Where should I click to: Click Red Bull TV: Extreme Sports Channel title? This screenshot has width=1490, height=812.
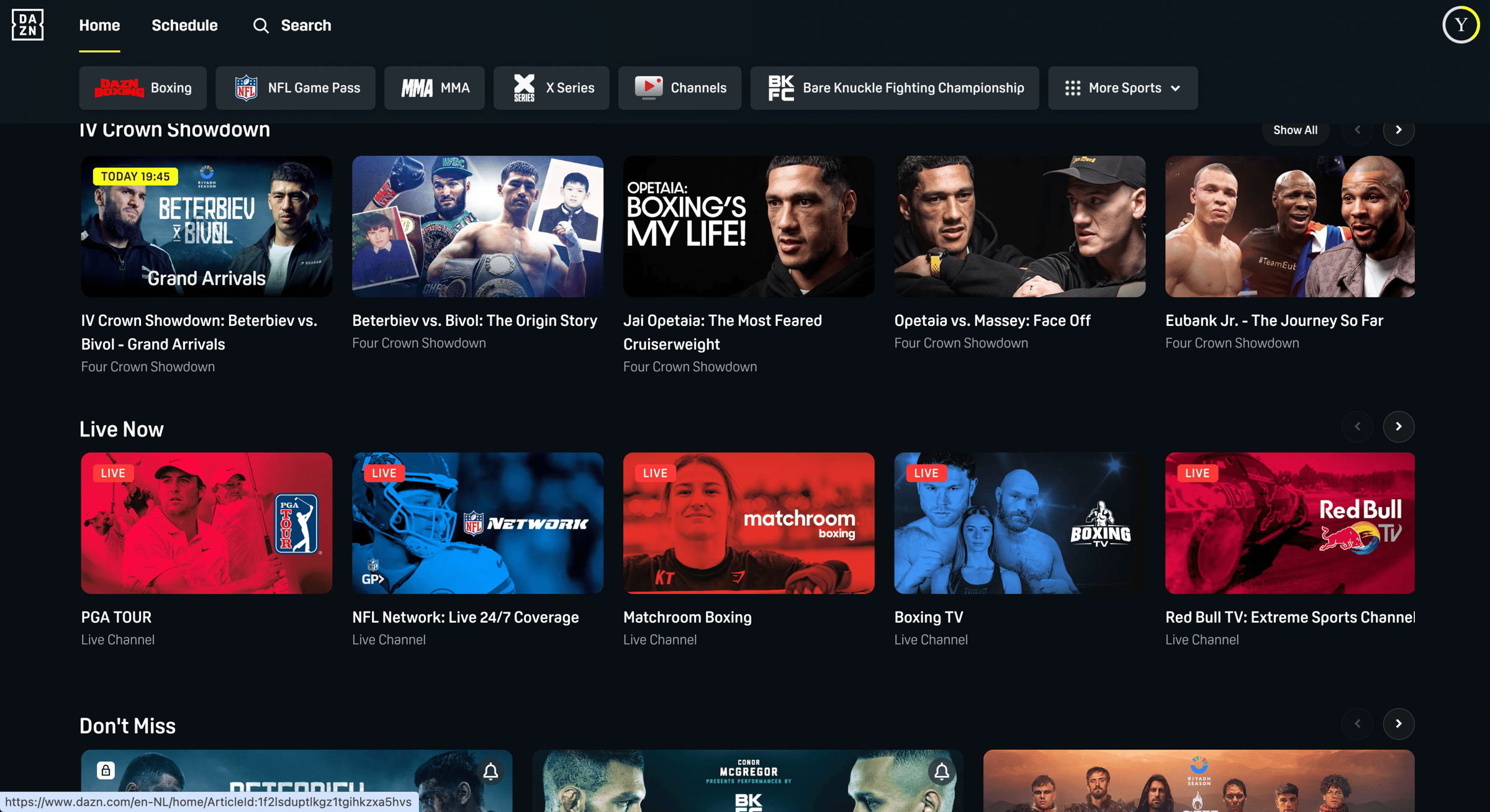(x=1290, y=617)
